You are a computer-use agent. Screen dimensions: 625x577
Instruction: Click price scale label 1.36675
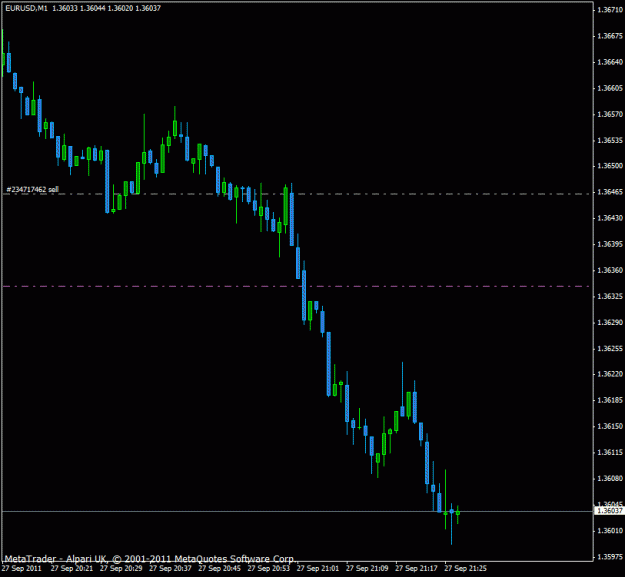pos(610,36)
